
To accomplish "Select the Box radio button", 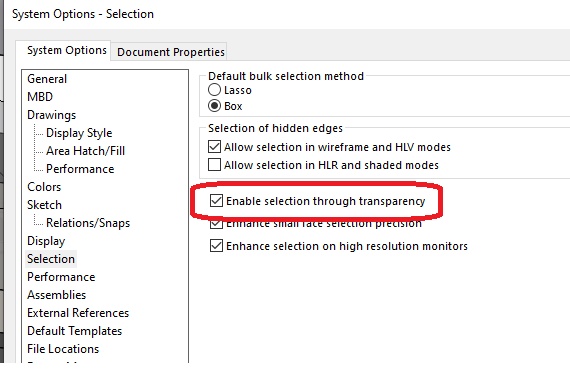I will click(214, 106).
